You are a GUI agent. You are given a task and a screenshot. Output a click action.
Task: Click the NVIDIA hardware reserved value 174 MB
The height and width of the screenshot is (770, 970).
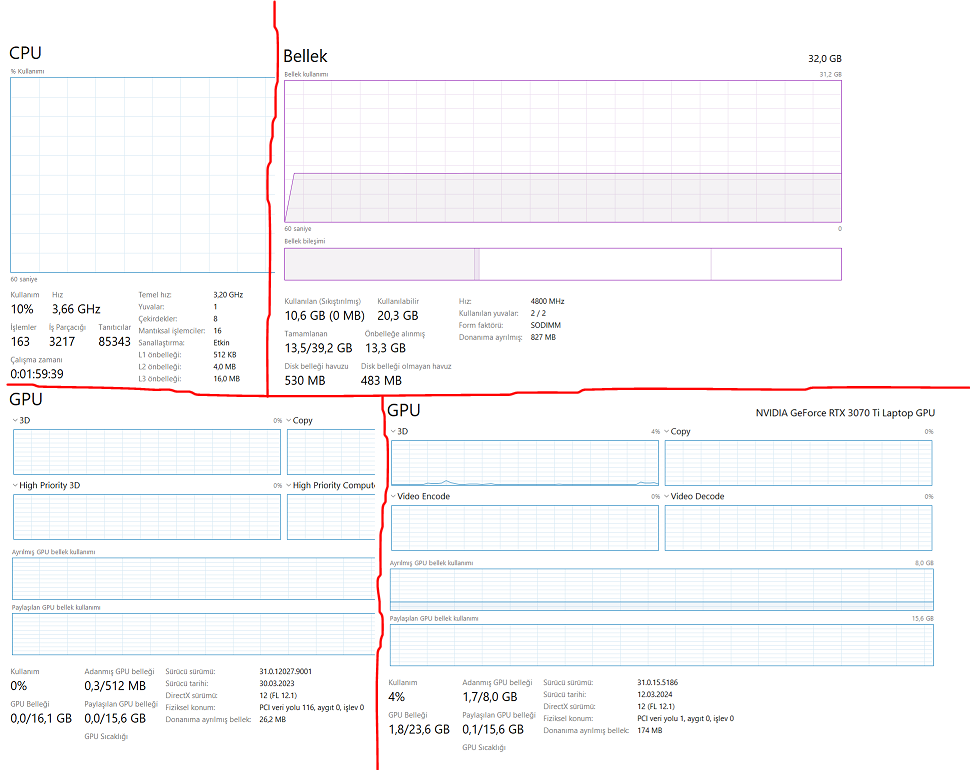point(650,730)
